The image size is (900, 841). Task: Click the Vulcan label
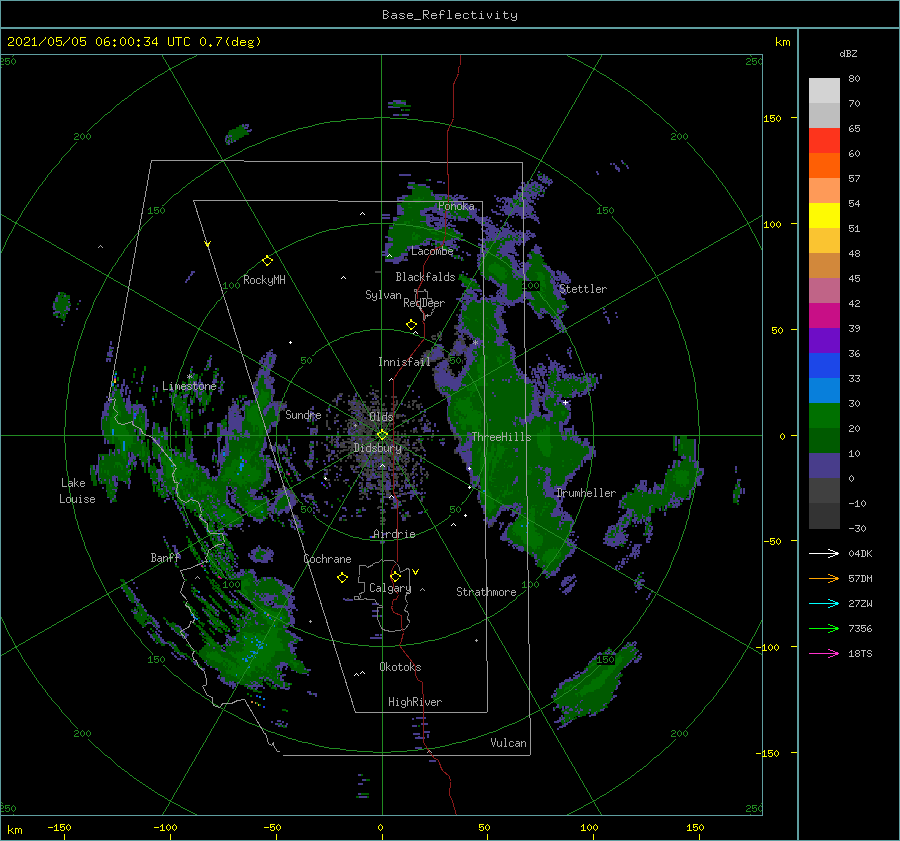coord(509,743)
